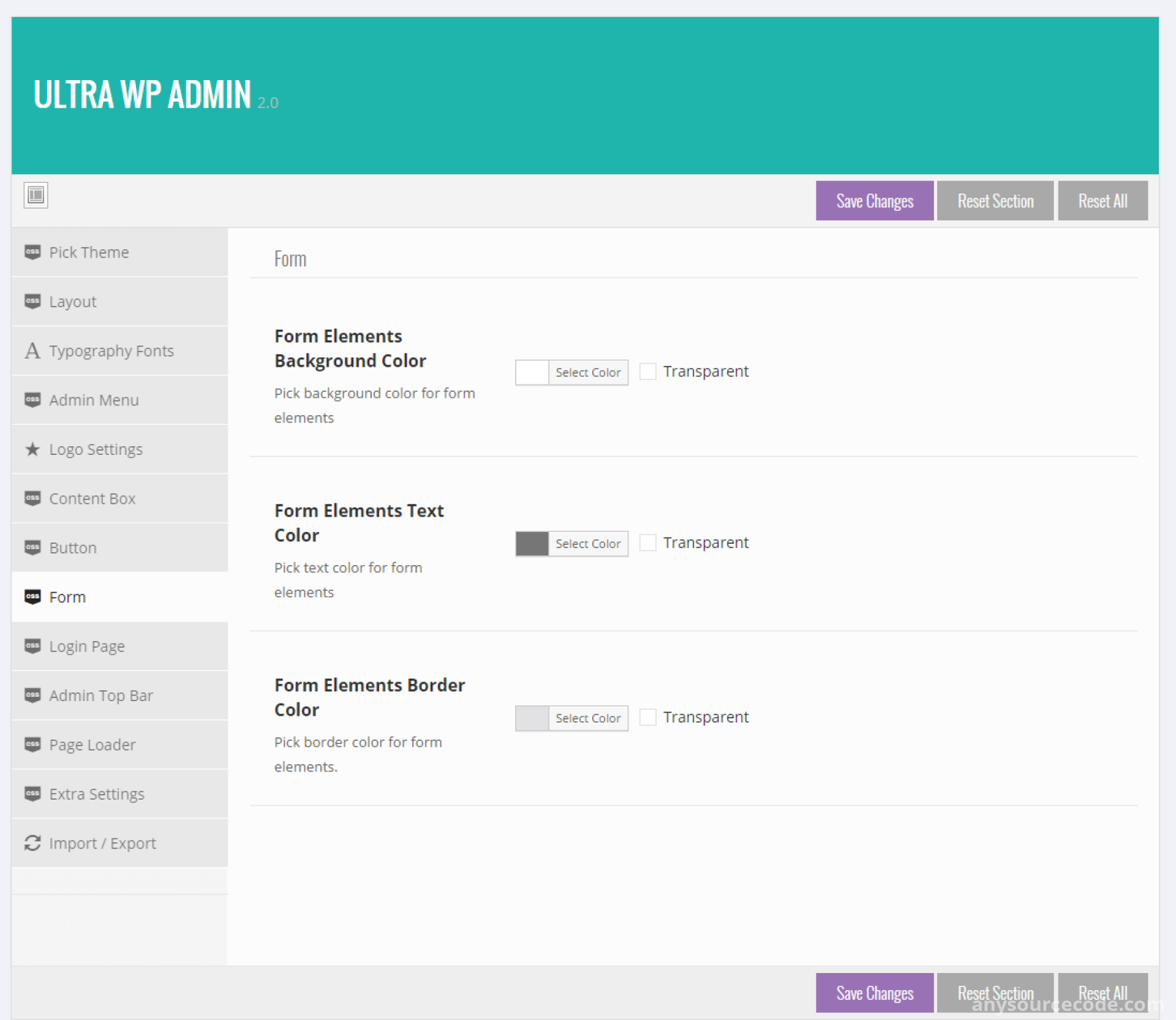This screenshot has width=1176, height=1020.
Task: Go to Admin Top Bar section
Action: click(120, 695)
